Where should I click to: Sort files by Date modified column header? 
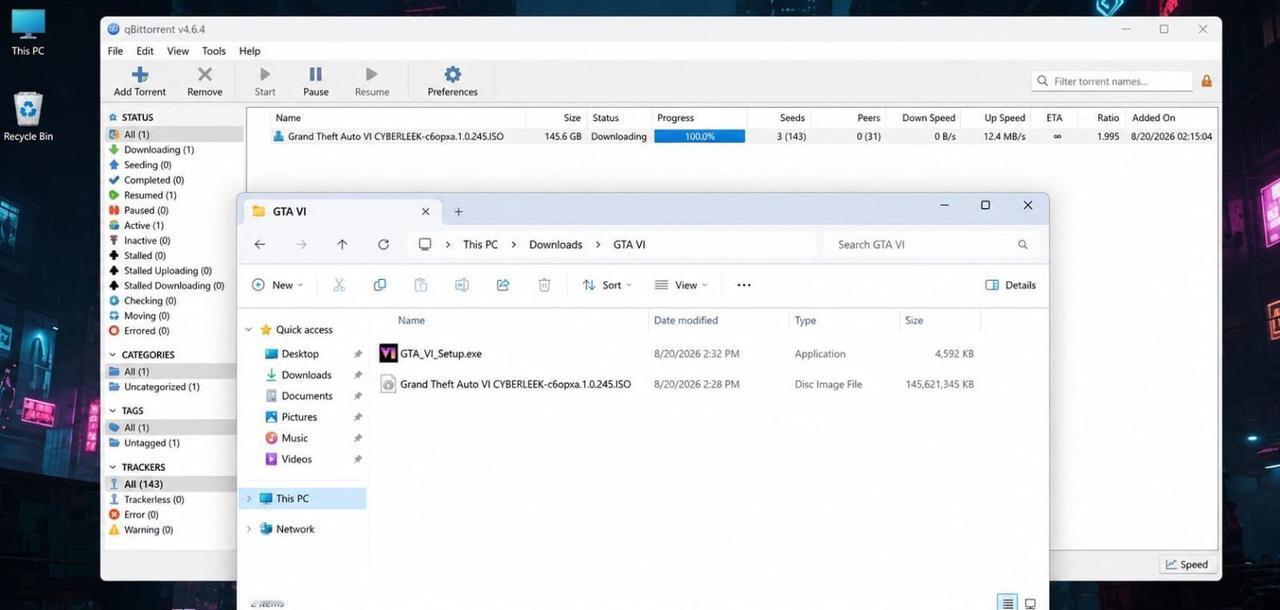click(x=717, y=320)
